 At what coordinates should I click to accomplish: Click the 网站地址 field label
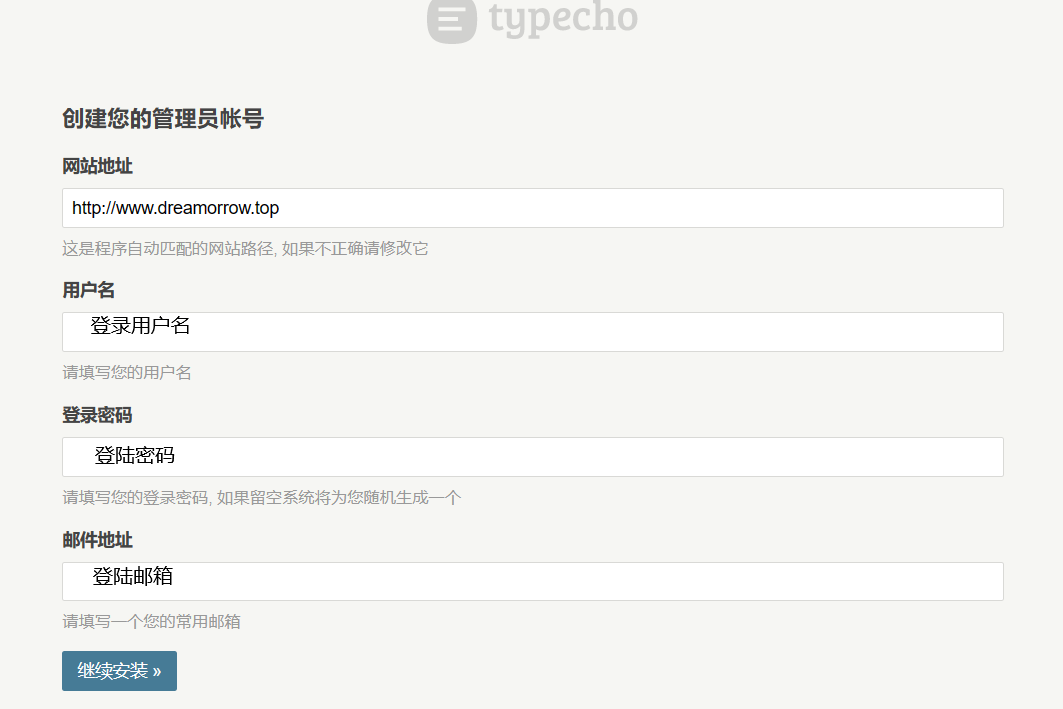coord(97,166)
